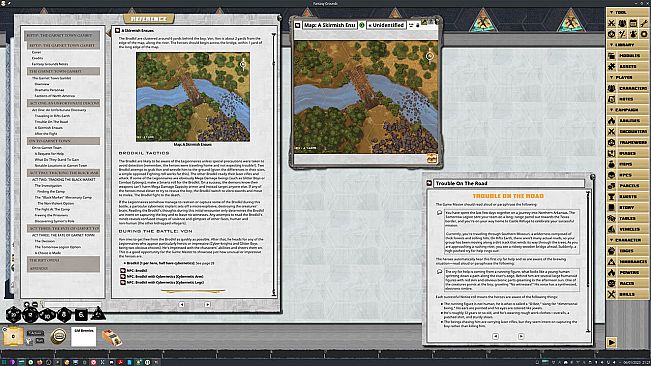The height and width of the screenshot is (366, 651).
Task: Open the Quests sidebar entry
Action: (x=627, y=197)
